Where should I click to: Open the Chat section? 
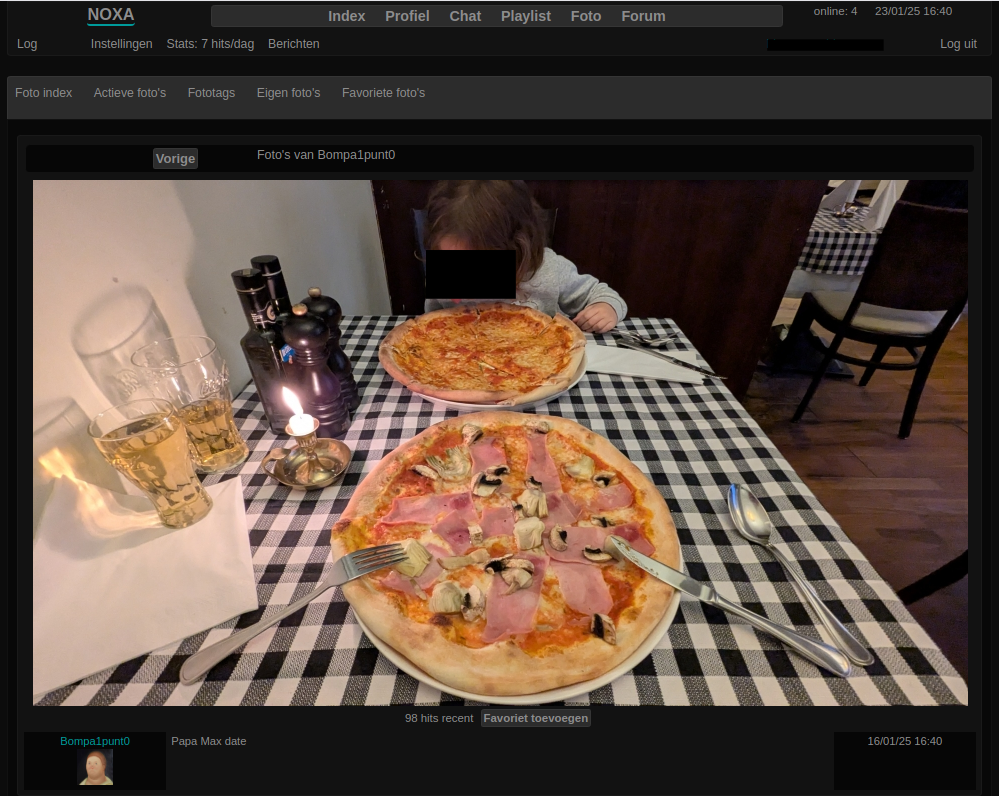(465, 17)
